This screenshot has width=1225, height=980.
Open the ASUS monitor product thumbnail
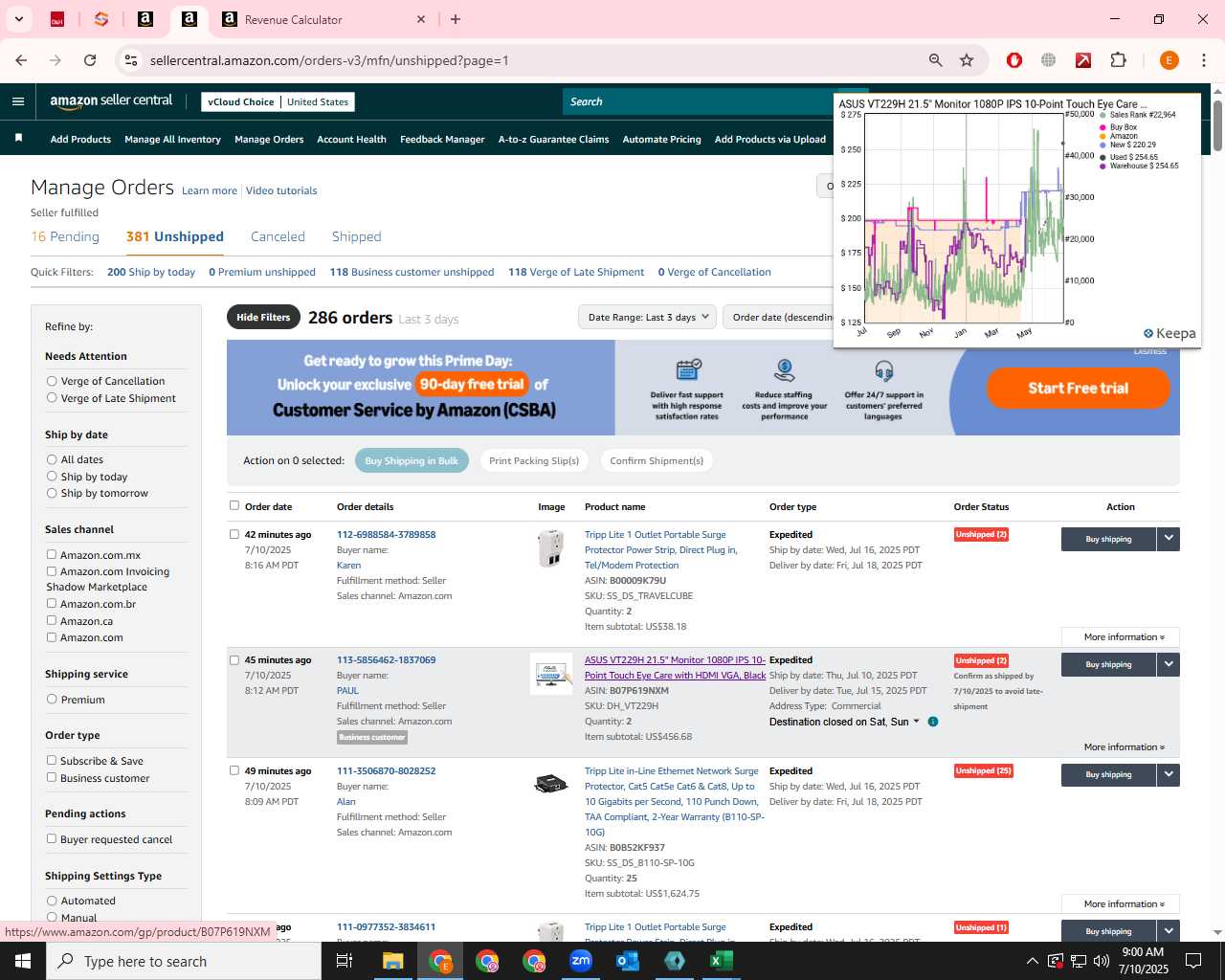[551, 674]
